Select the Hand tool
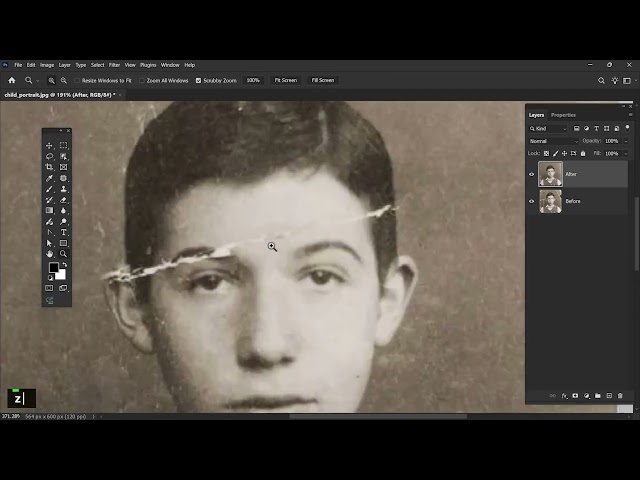The width and height of the screenshot is (640, 480). (49, 254)
